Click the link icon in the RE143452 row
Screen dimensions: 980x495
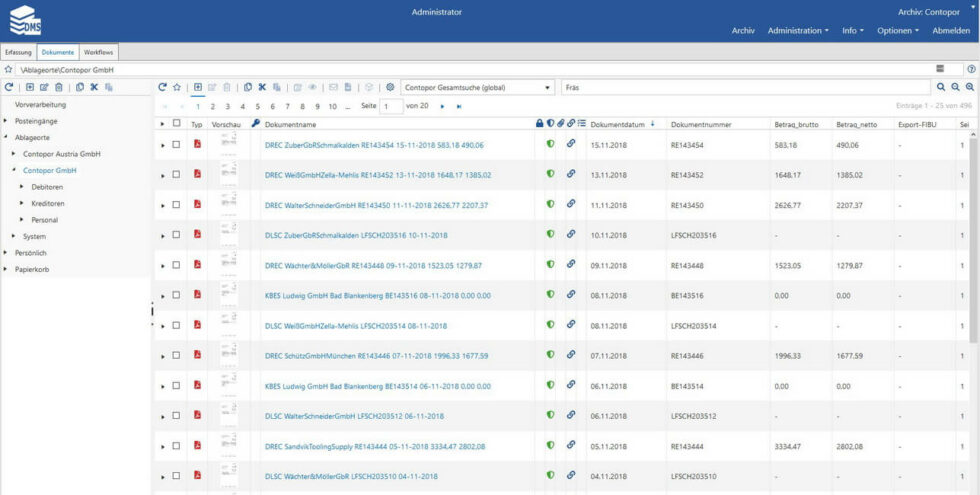(x=571, y=174)
